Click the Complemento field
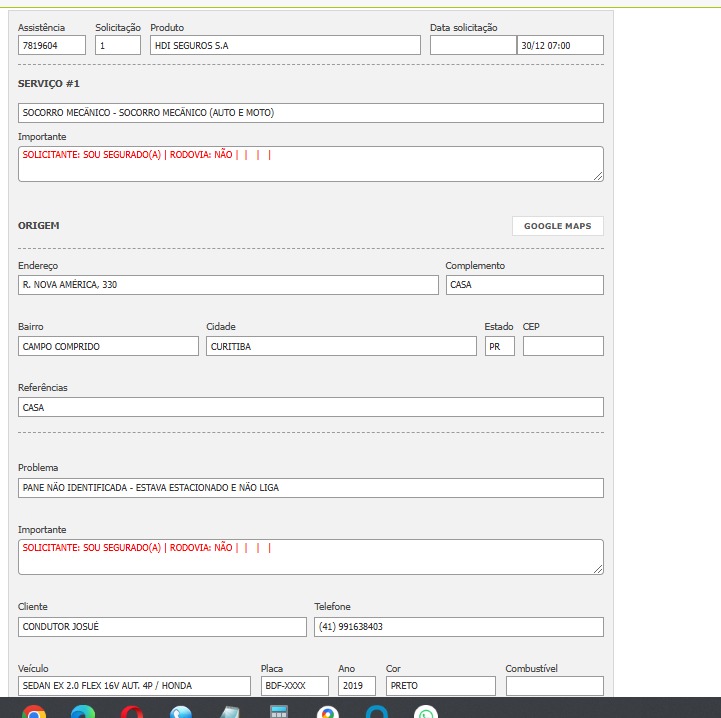 (525, 285)
